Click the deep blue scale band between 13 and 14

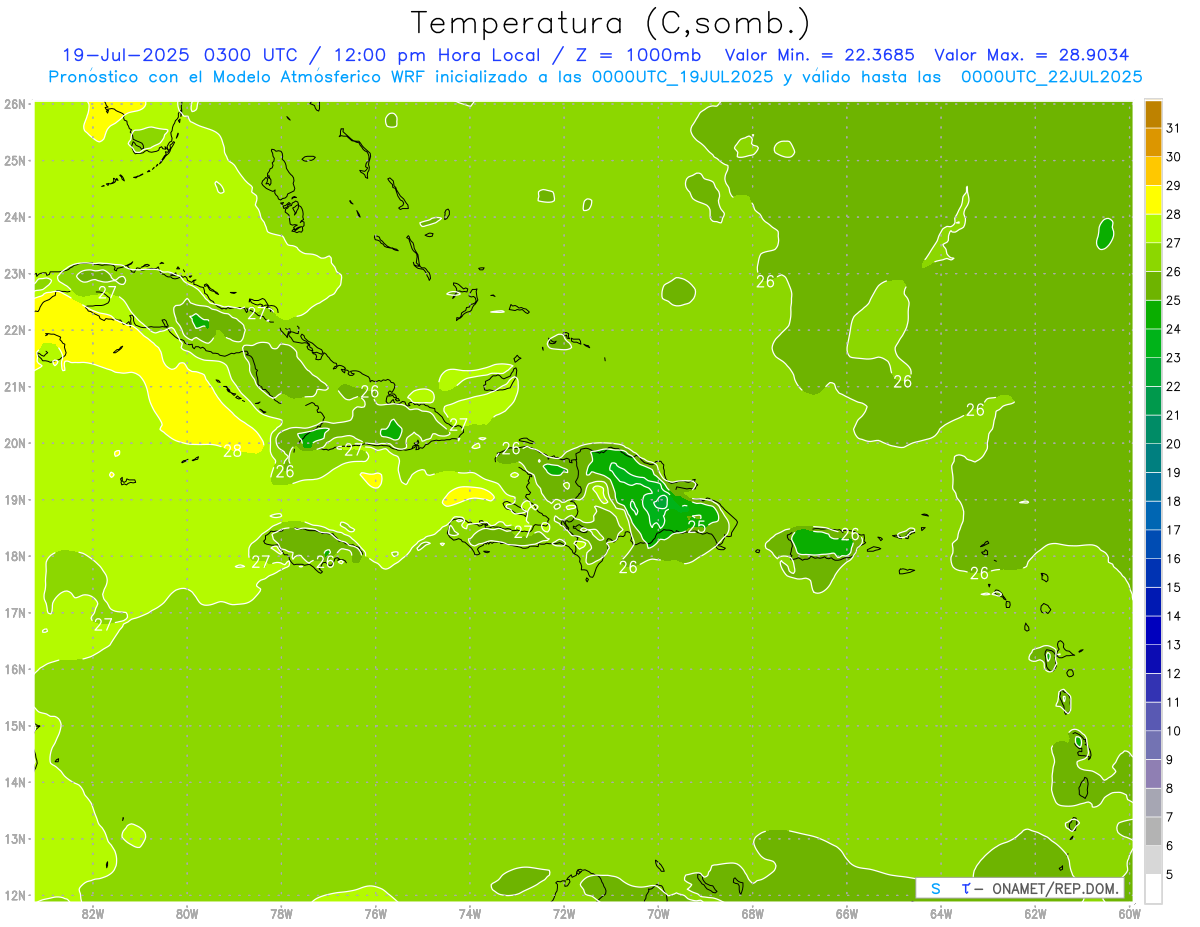point(1153,630)
